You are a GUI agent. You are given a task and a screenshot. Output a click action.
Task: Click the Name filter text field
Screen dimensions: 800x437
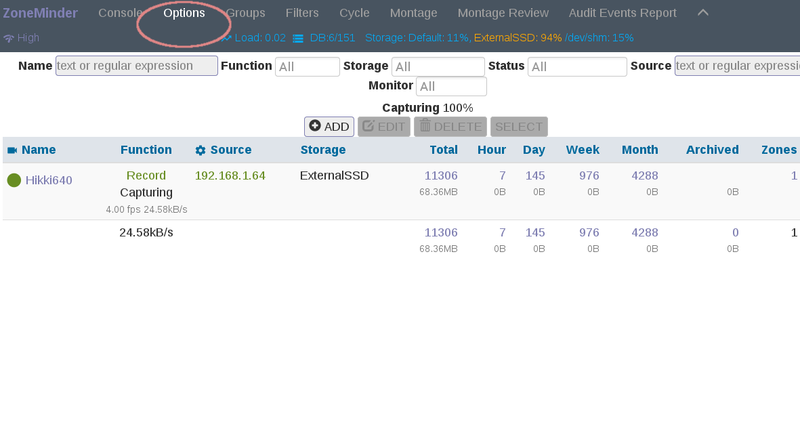point(137,66)
